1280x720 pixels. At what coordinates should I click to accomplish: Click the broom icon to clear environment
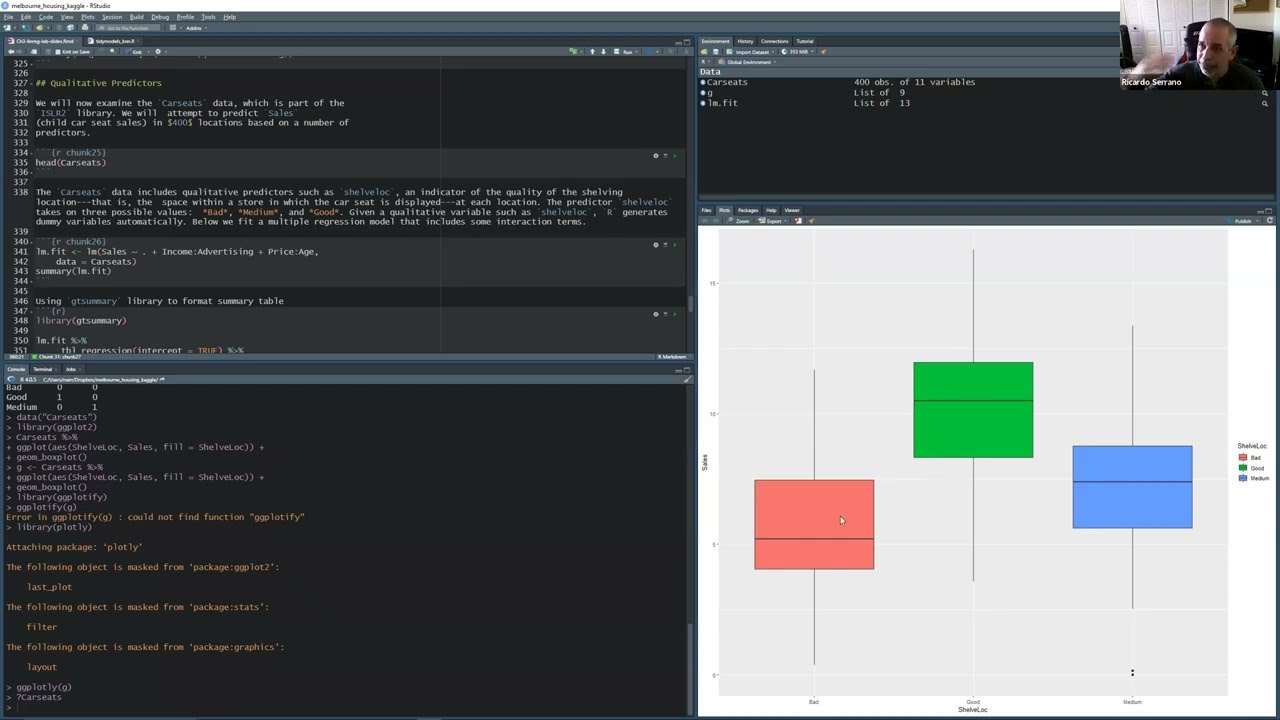click(x=824, y=52)
